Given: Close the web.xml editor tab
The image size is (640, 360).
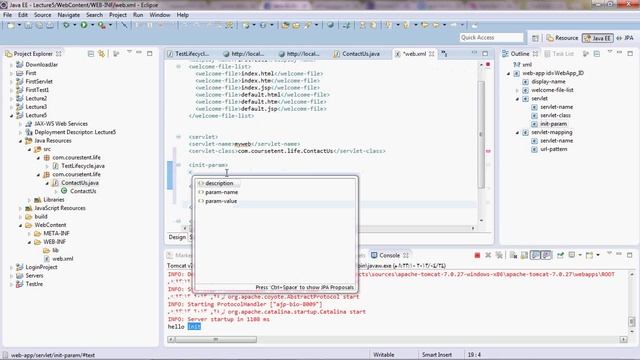Looking at the screenshot, I should (x=431, y=54).
